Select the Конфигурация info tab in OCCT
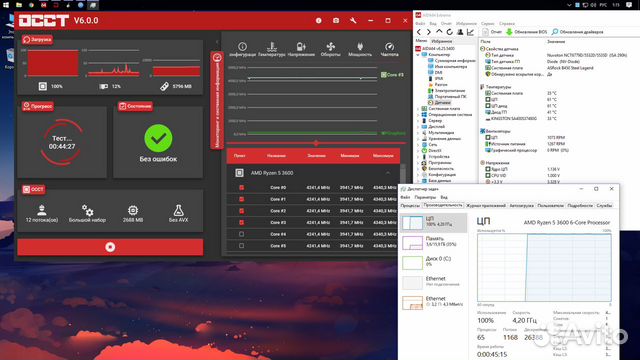Viewport: 640px width, 360px height. coord(242,49)
